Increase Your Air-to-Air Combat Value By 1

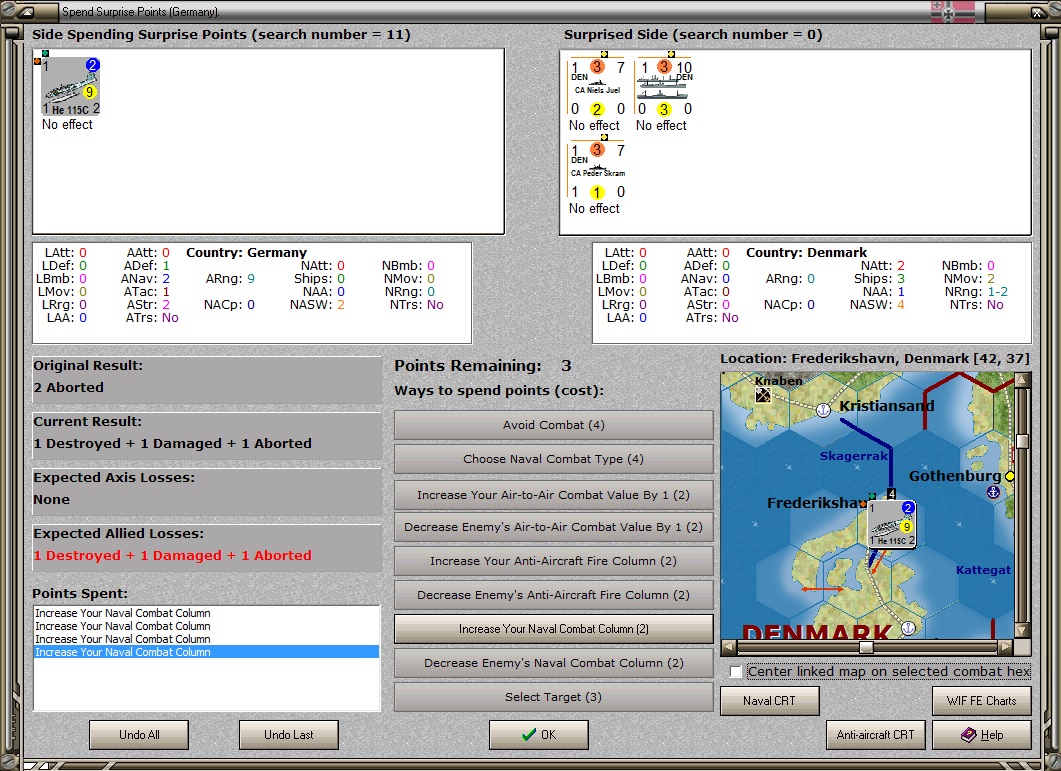(x=554, y=495)
